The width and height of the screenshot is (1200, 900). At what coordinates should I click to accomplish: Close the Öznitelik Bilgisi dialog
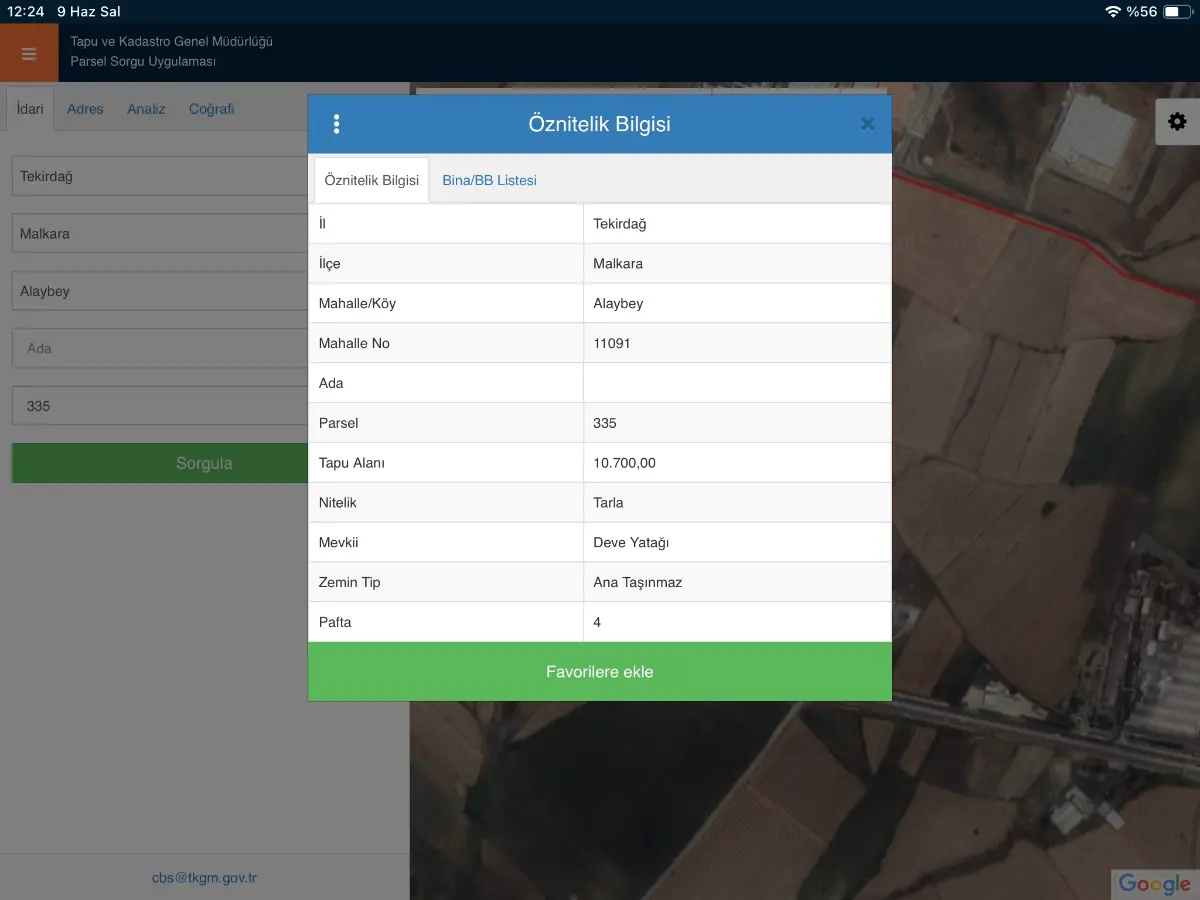867,124
